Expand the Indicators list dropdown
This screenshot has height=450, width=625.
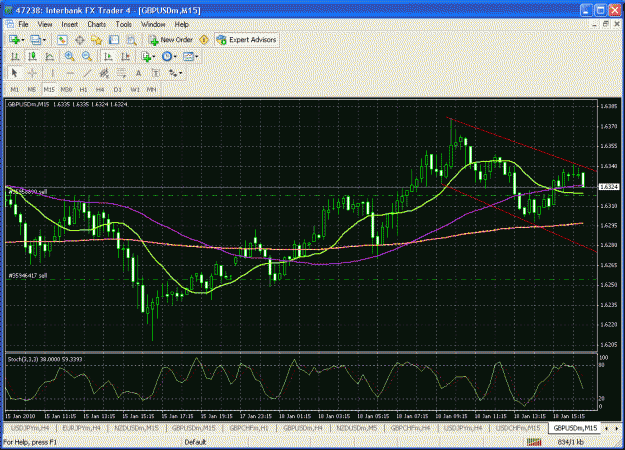(154, 57)
